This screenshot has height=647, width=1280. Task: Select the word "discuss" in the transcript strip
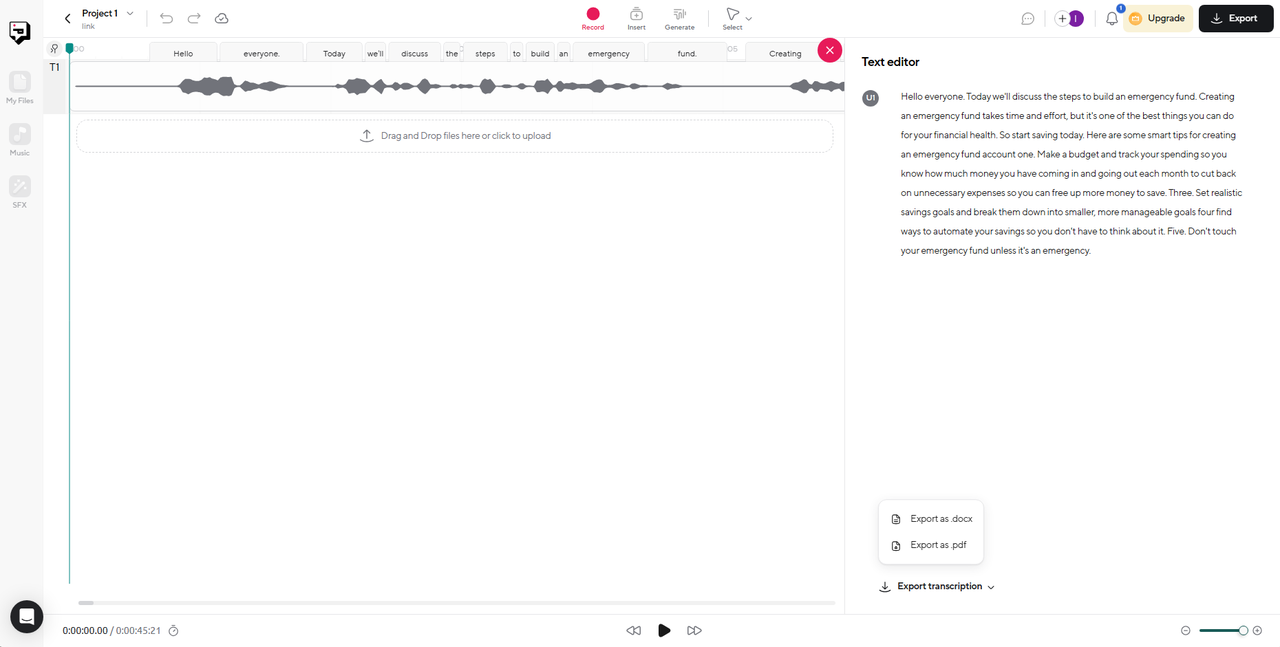pos(414,53)
